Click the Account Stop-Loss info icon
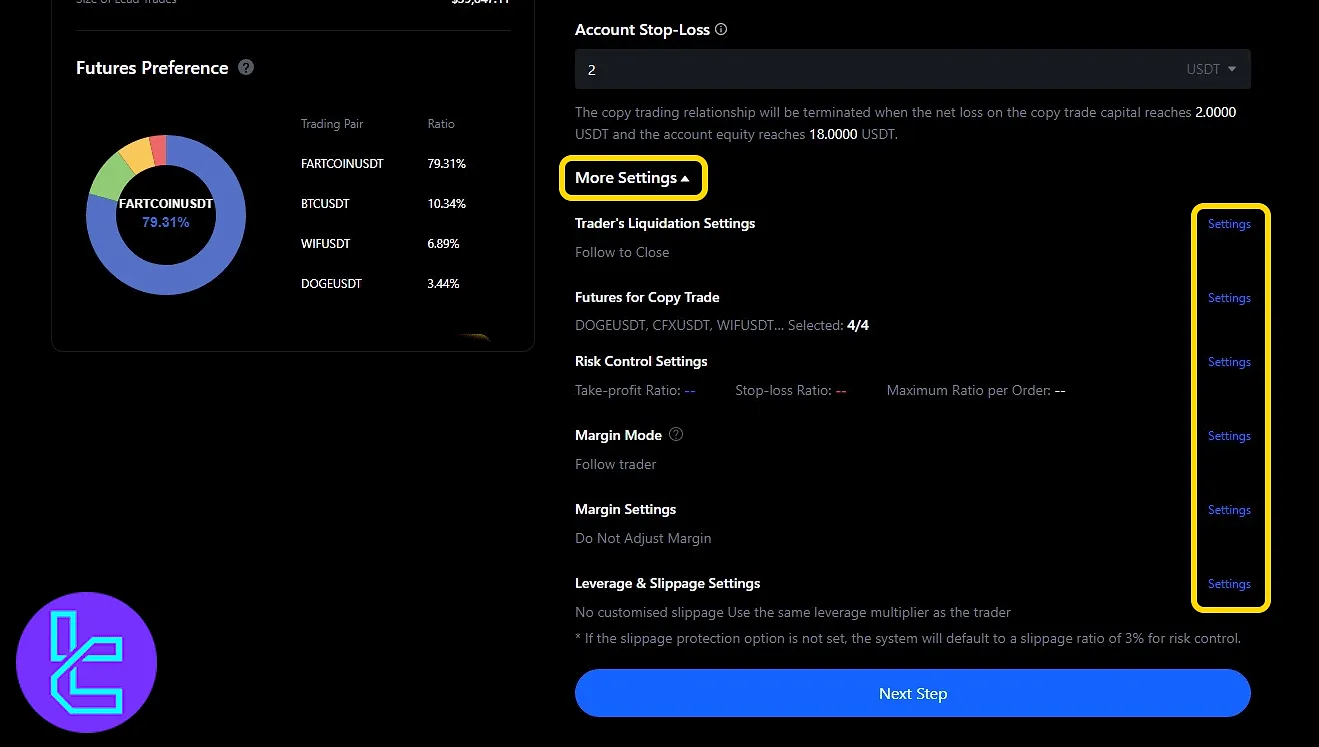 pyautogui.click(x=721, y=30)
